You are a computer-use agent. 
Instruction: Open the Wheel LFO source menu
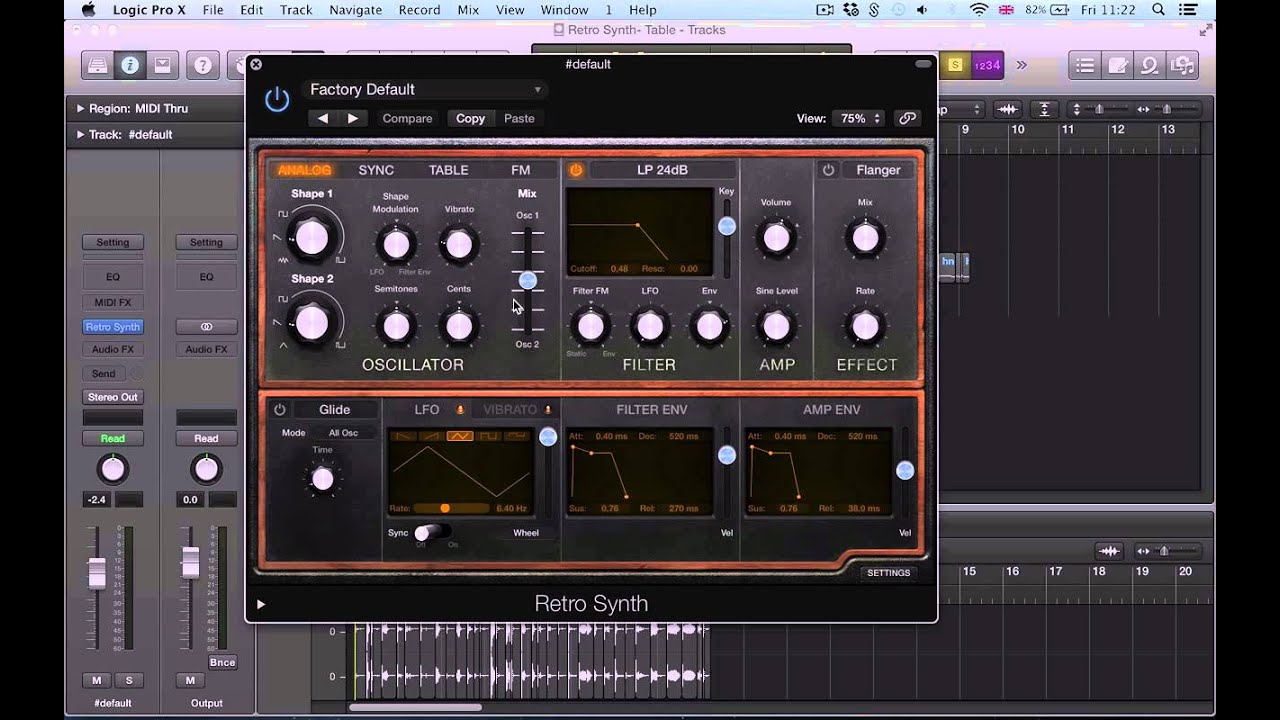coord(525,533)
